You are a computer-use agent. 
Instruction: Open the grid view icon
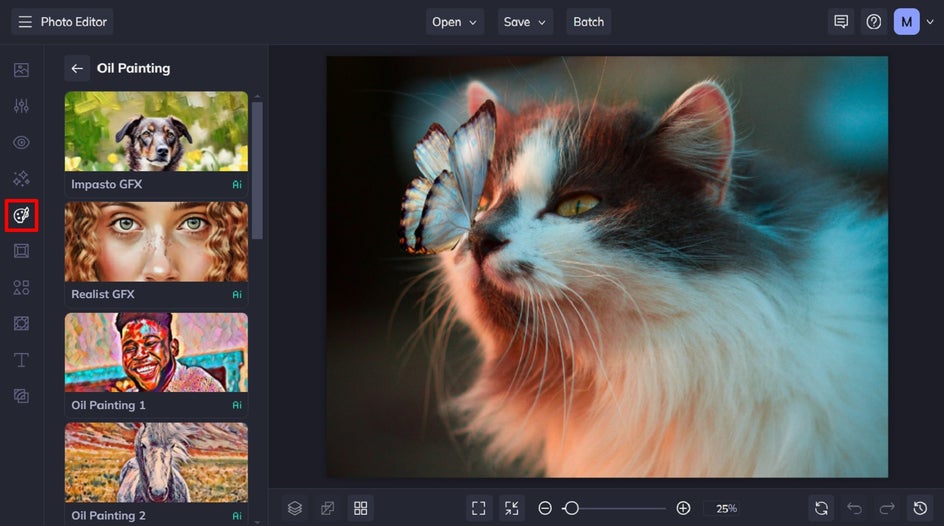[x=361, y=509]
